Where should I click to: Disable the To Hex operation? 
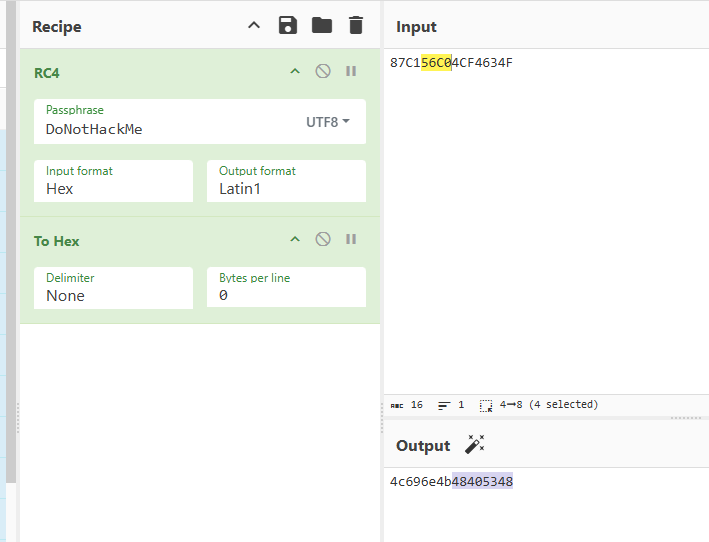coord(323,240)
